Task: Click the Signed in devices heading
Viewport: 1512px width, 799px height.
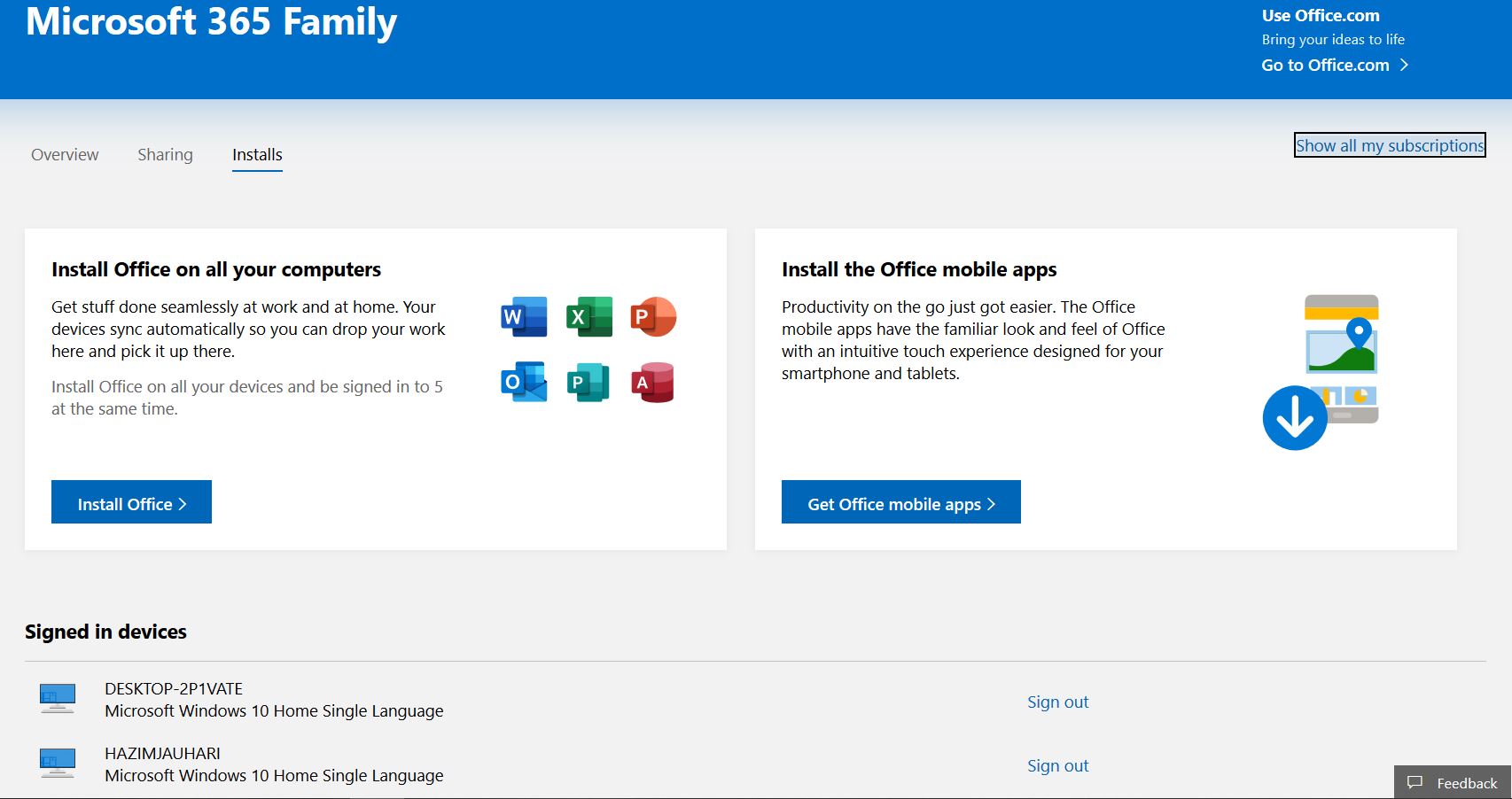Action: (x=105, y=632)
